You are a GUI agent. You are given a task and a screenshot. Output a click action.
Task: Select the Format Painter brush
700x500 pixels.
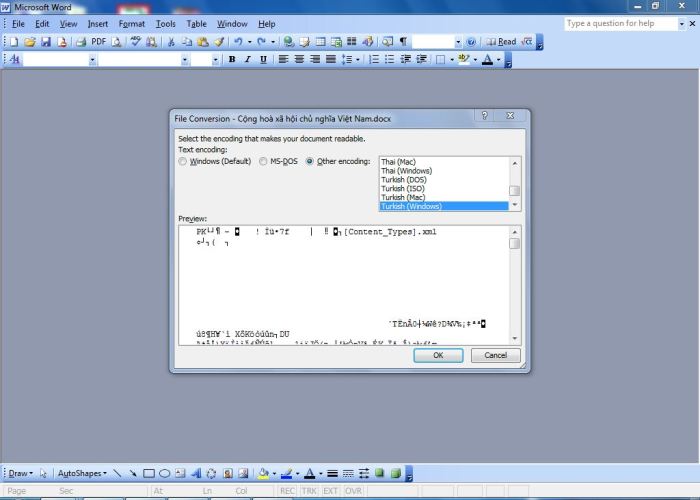point(219,42)
